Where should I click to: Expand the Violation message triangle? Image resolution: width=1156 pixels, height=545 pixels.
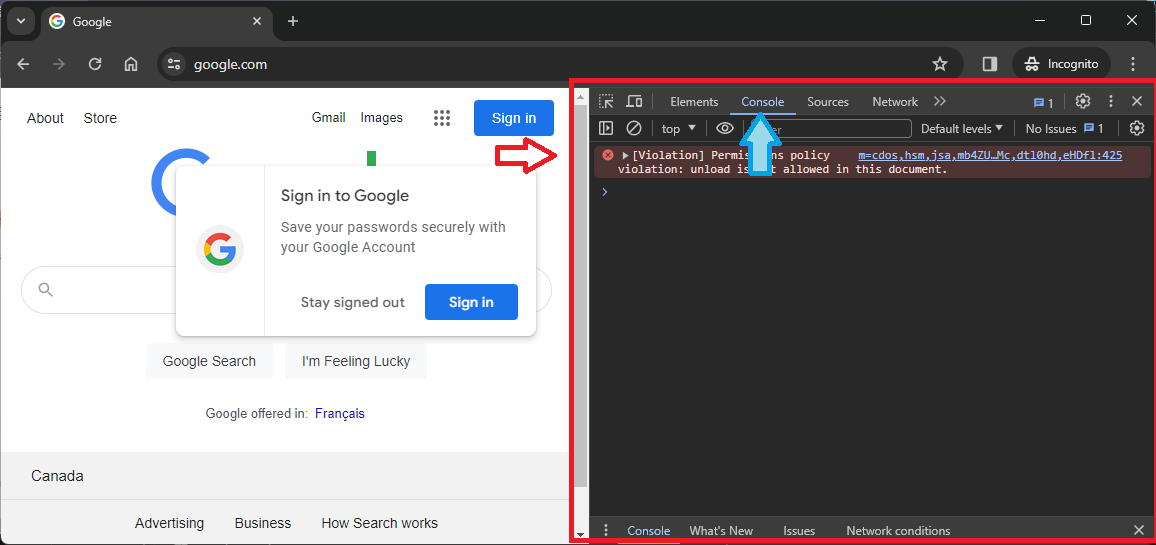click(625, 156)
